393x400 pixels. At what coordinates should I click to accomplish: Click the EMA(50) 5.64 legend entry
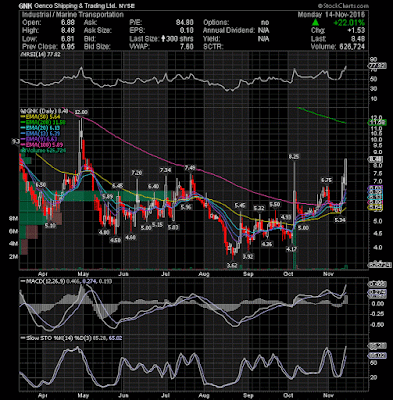[x=41, y=117]
